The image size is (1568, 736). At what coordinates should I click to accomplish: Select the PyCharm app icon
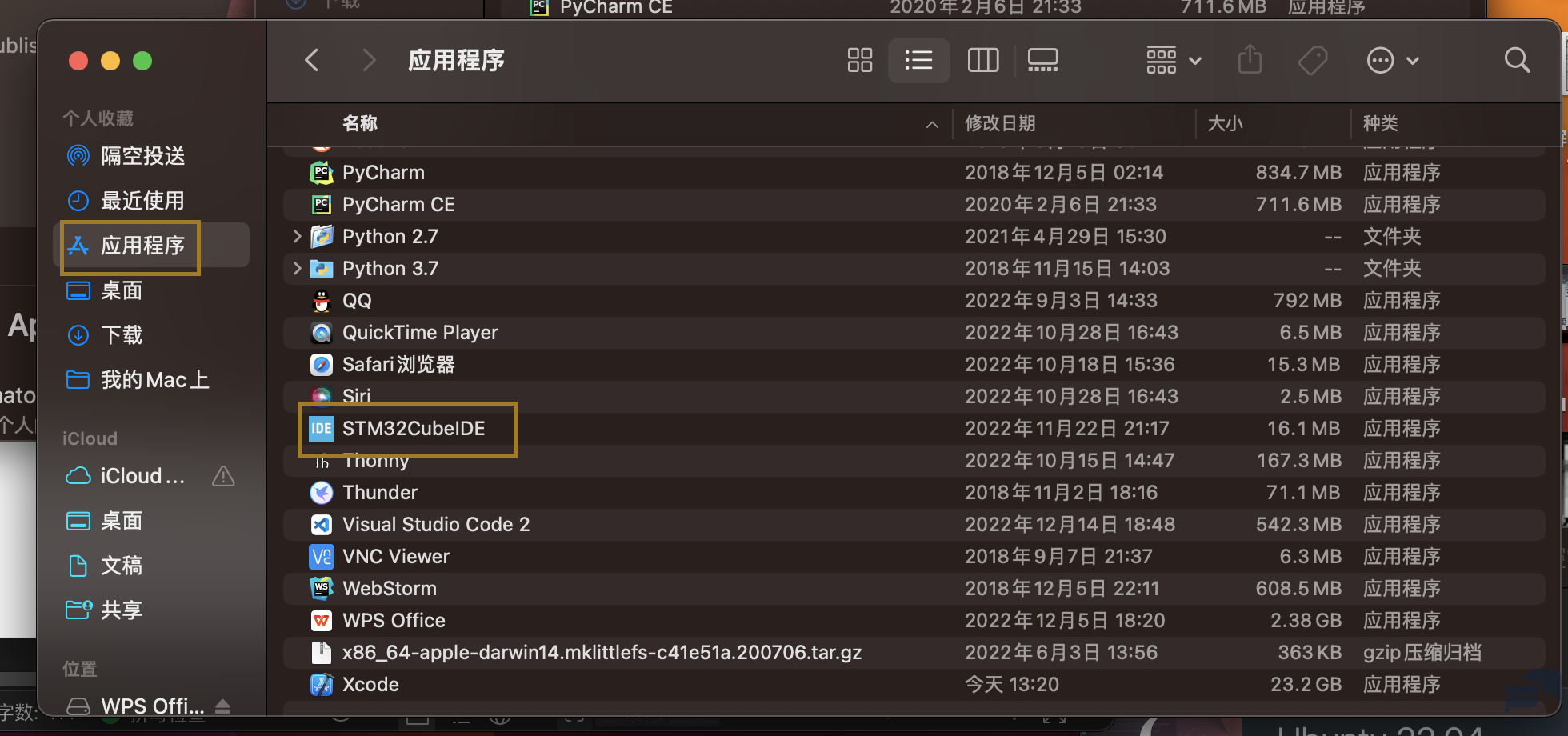pyautogui.click(x=322, y=172)
